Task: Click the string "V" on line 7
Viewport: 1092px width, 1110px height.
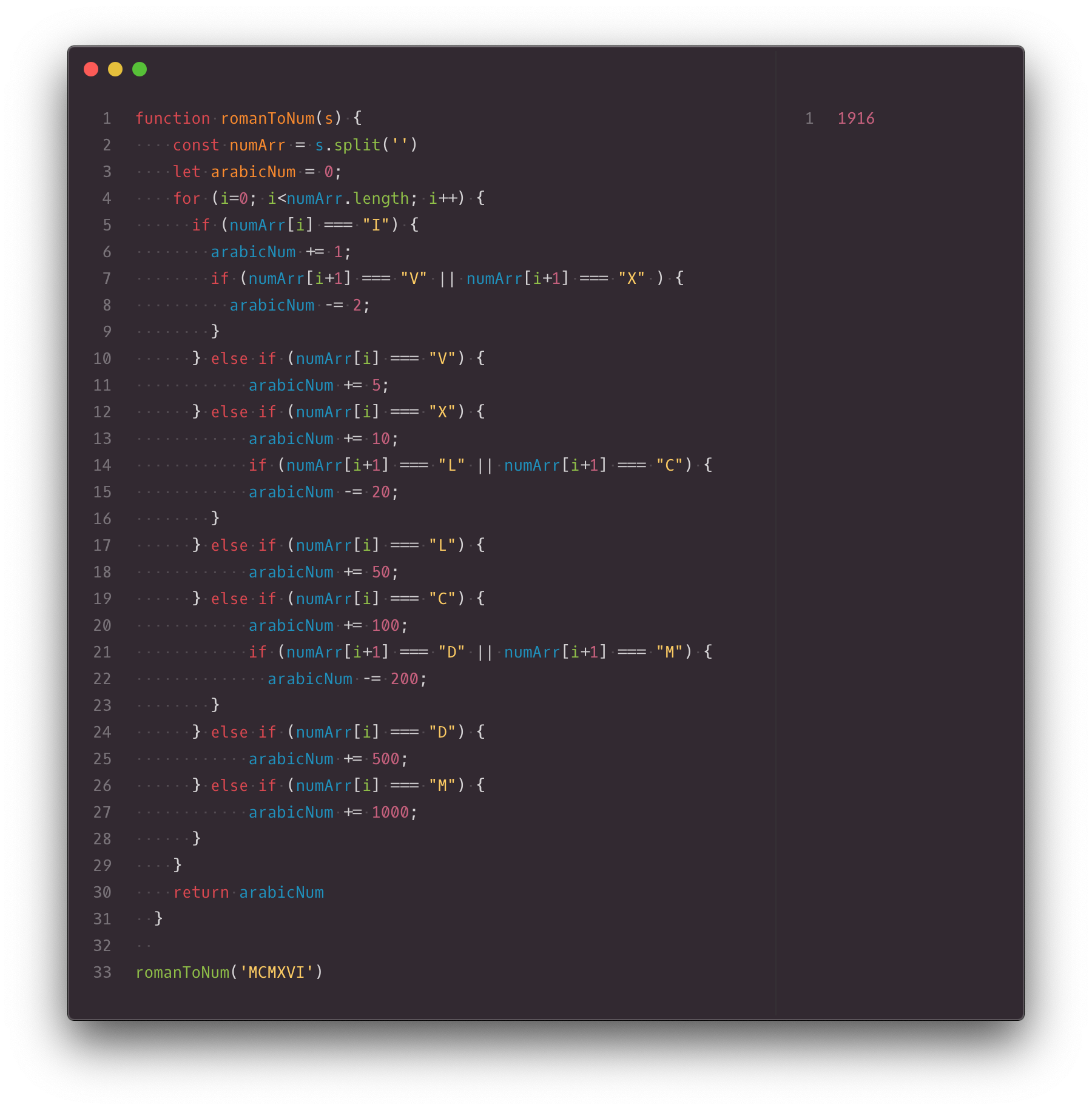Action: pyautogui.click(x=414, y=278)
